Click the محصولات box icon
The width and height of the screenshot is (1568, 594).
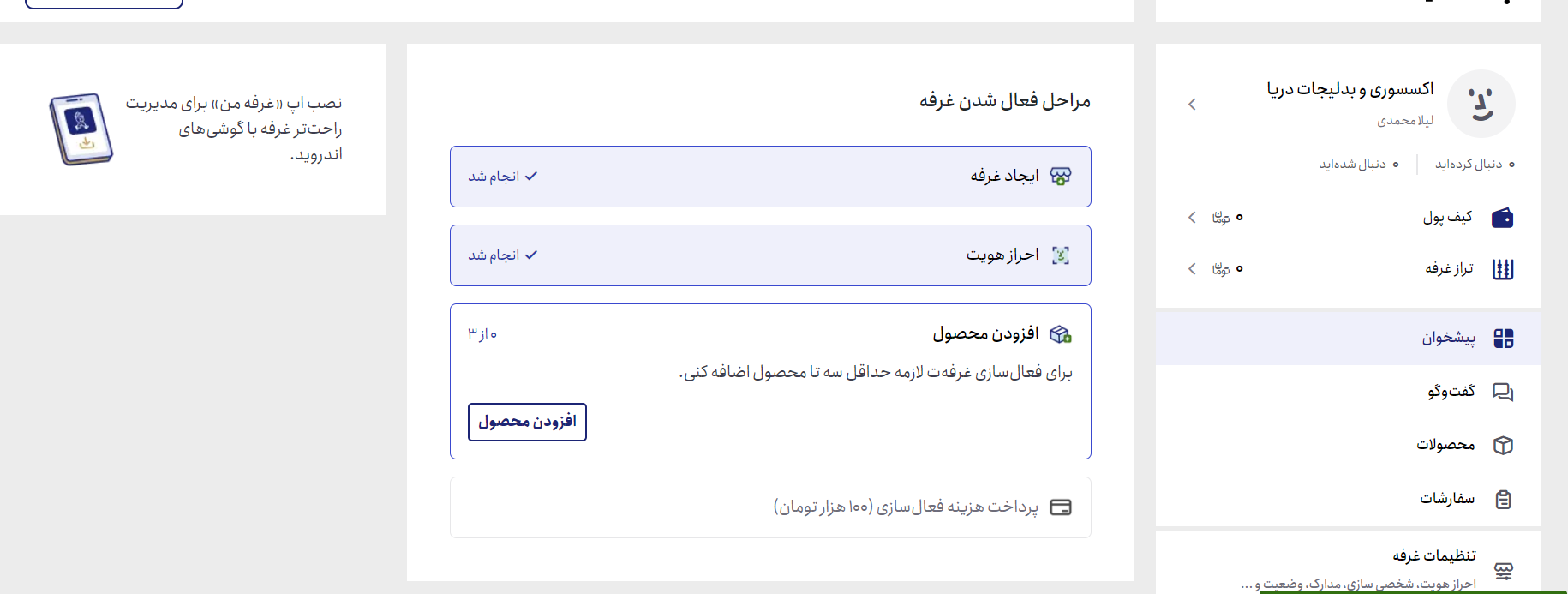tap(1503, 445)
